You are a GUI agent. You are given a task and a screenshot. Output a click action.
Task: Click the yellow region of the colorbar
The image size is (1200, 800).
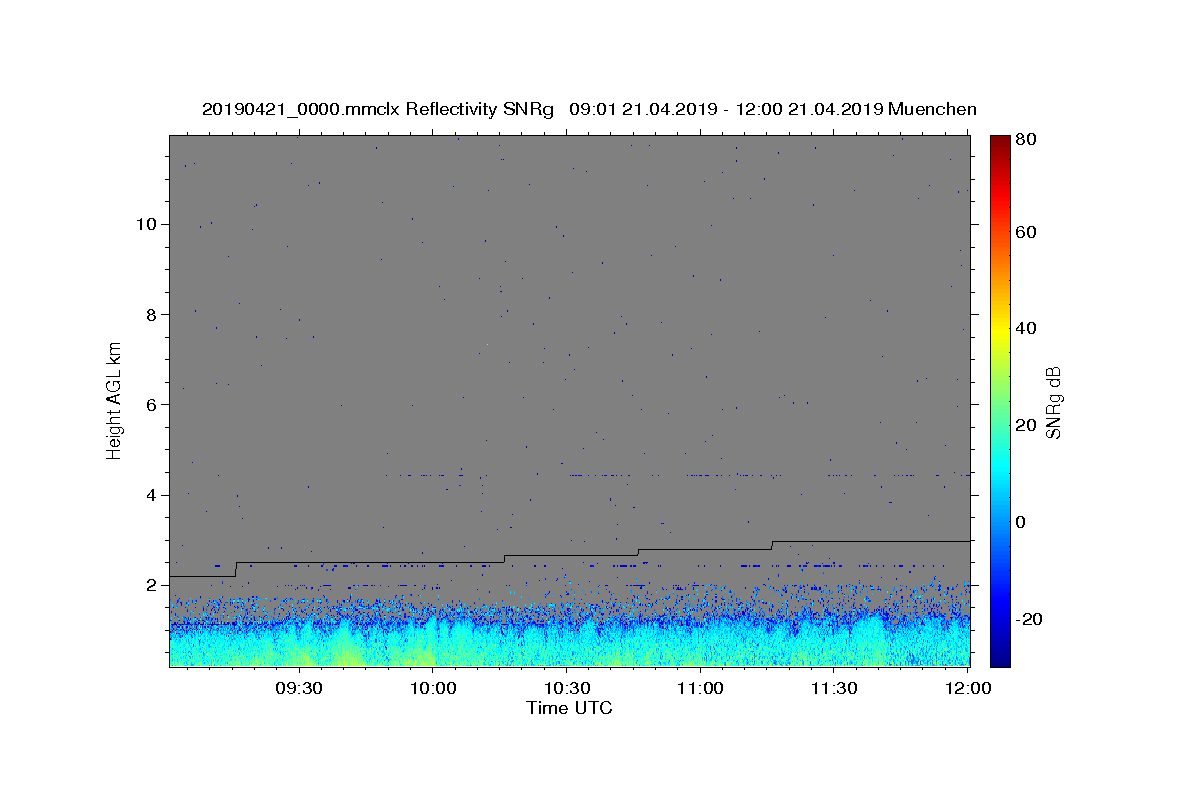tap(999, 328)
